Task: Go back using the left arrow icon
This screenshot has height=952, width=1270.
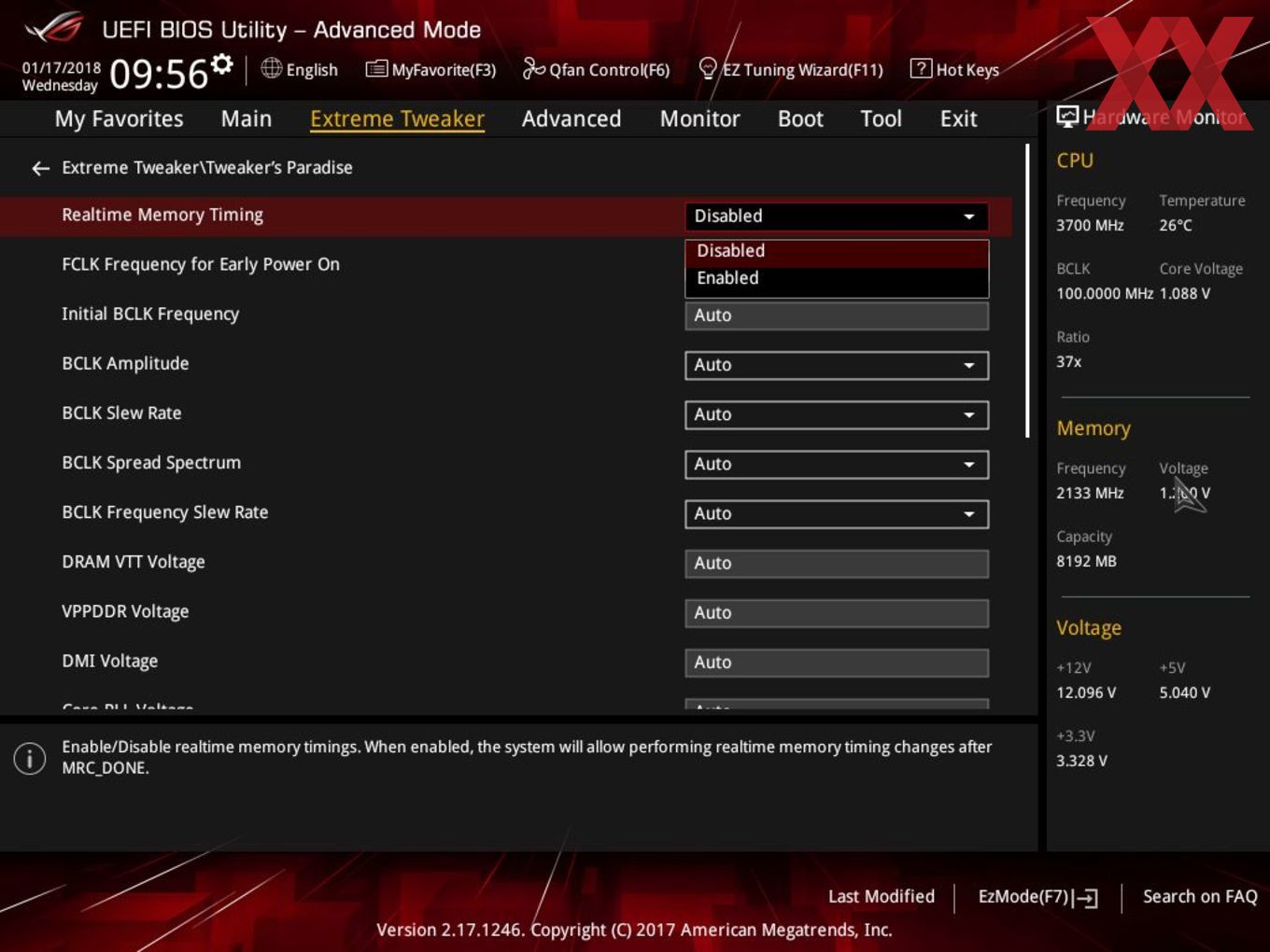Action: tap(40, 168)
